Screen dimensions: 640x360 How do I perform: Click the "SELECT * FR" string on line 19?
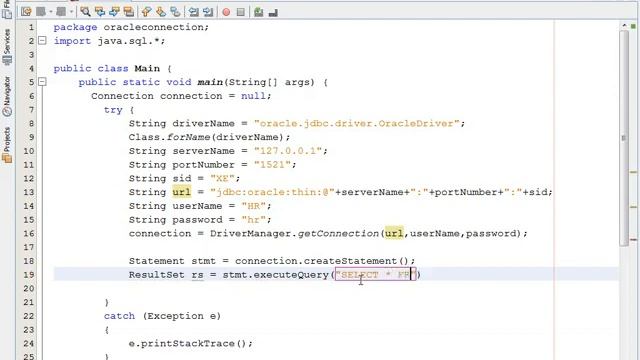[x=375, y=275]
